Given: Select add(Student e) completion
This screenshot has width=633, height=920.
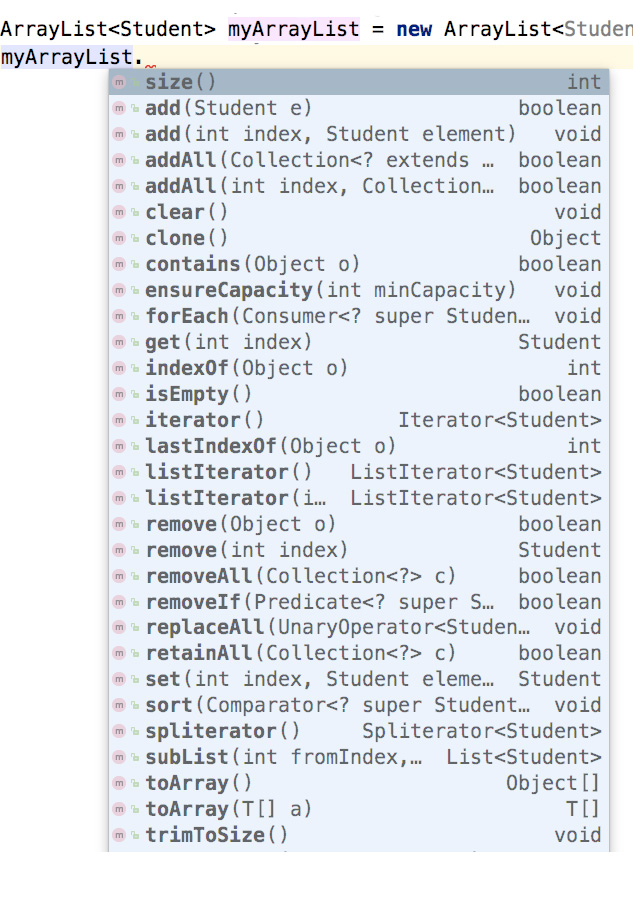Looking at the screenshot, I should (x=228, y=108).
